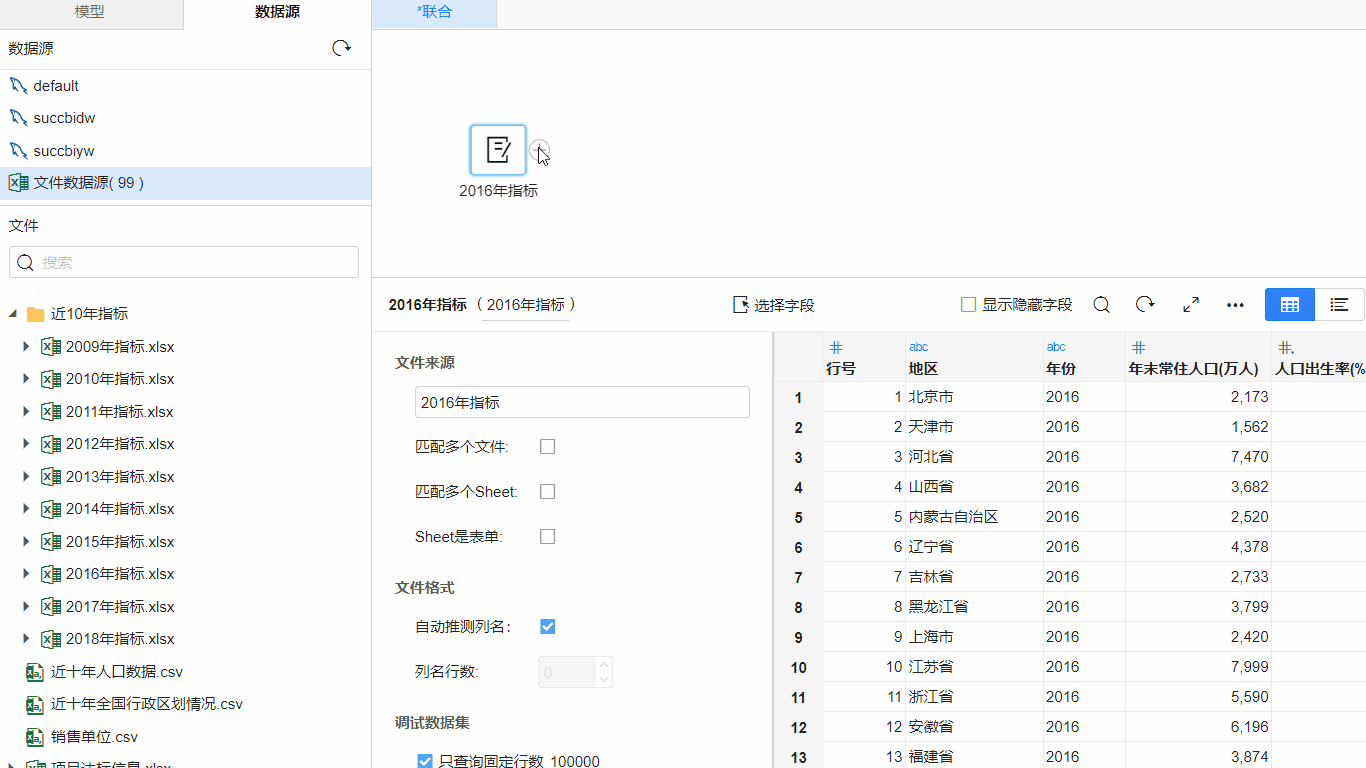Switch to the 模型 tab
1366x768 pixels.
[x=89, y=13]
